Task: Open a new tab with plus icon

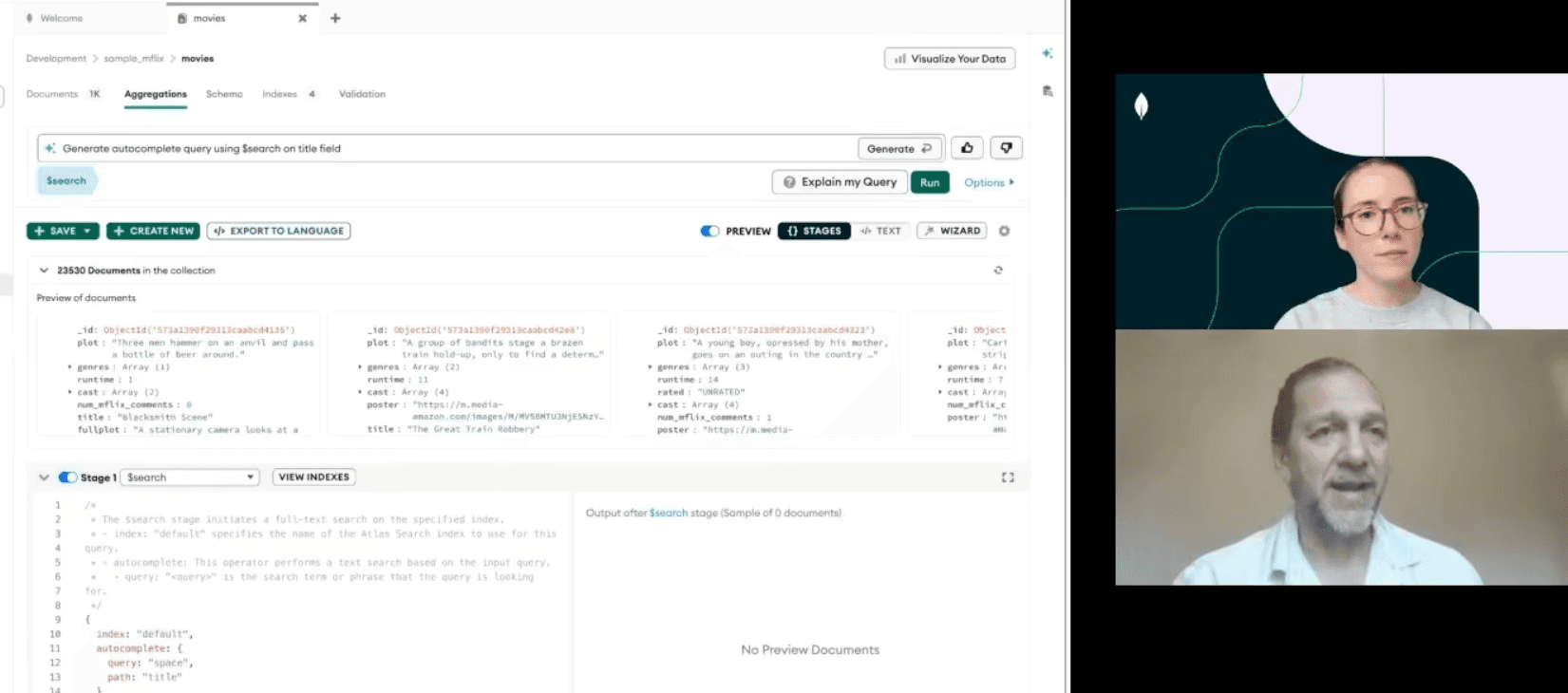Action: 335,18
